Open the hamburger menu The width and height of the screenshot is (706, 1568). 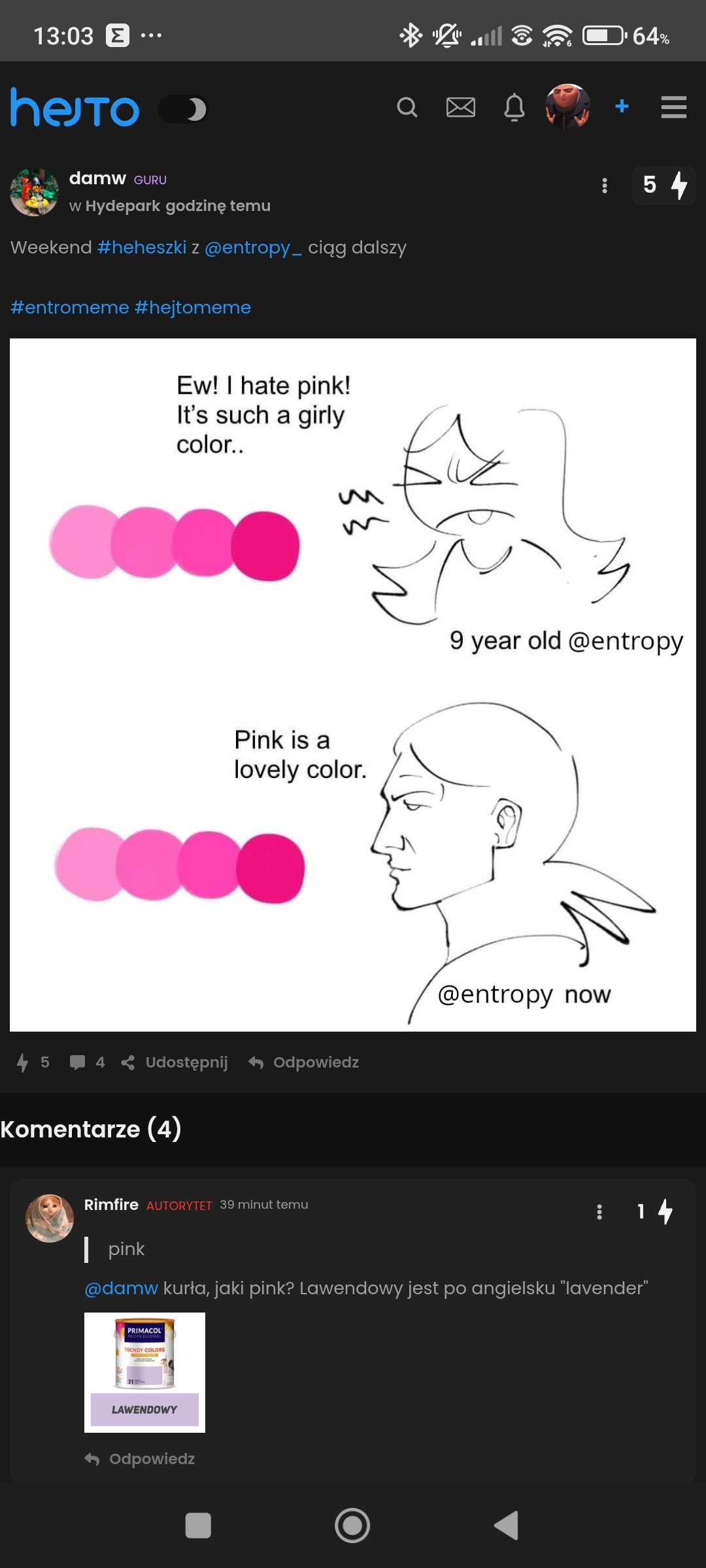pyautogui.click(x=674, y=107)
